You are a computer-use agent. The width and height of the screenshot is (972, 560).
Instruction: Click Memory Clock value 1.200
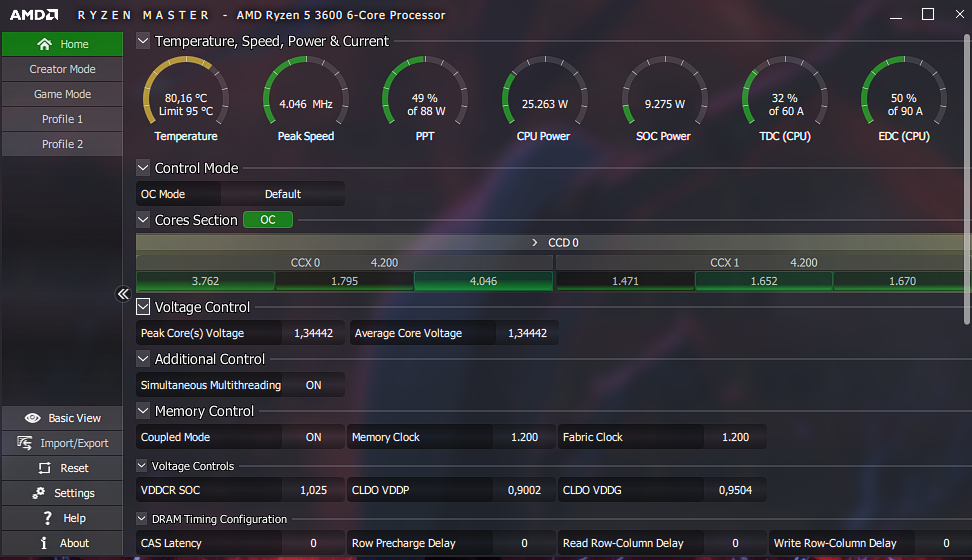coord(524,437)
